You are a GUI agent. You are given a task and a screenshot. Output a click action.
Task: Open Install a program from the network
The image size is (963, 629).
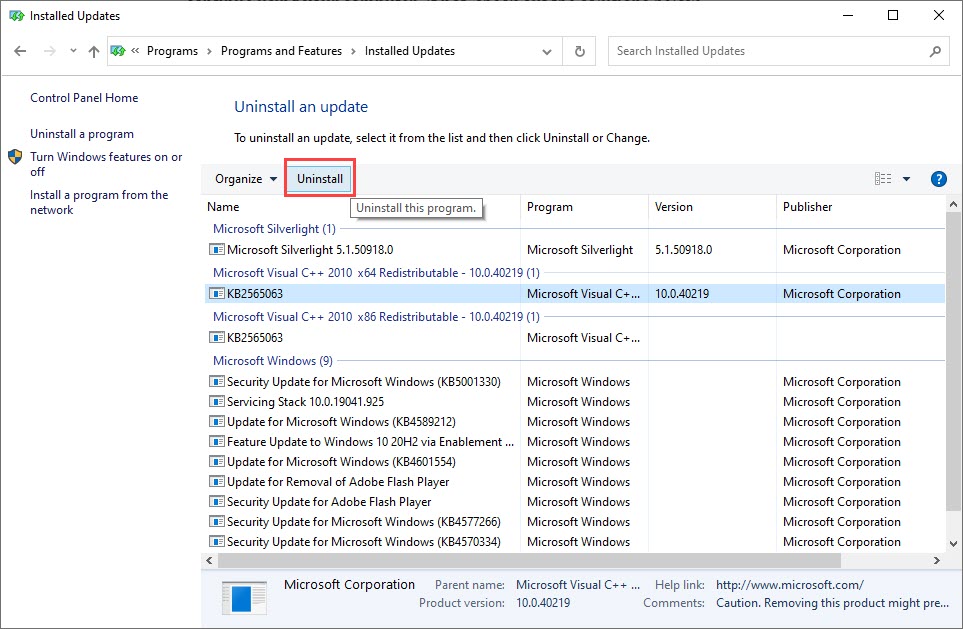[x=99, y=202]
